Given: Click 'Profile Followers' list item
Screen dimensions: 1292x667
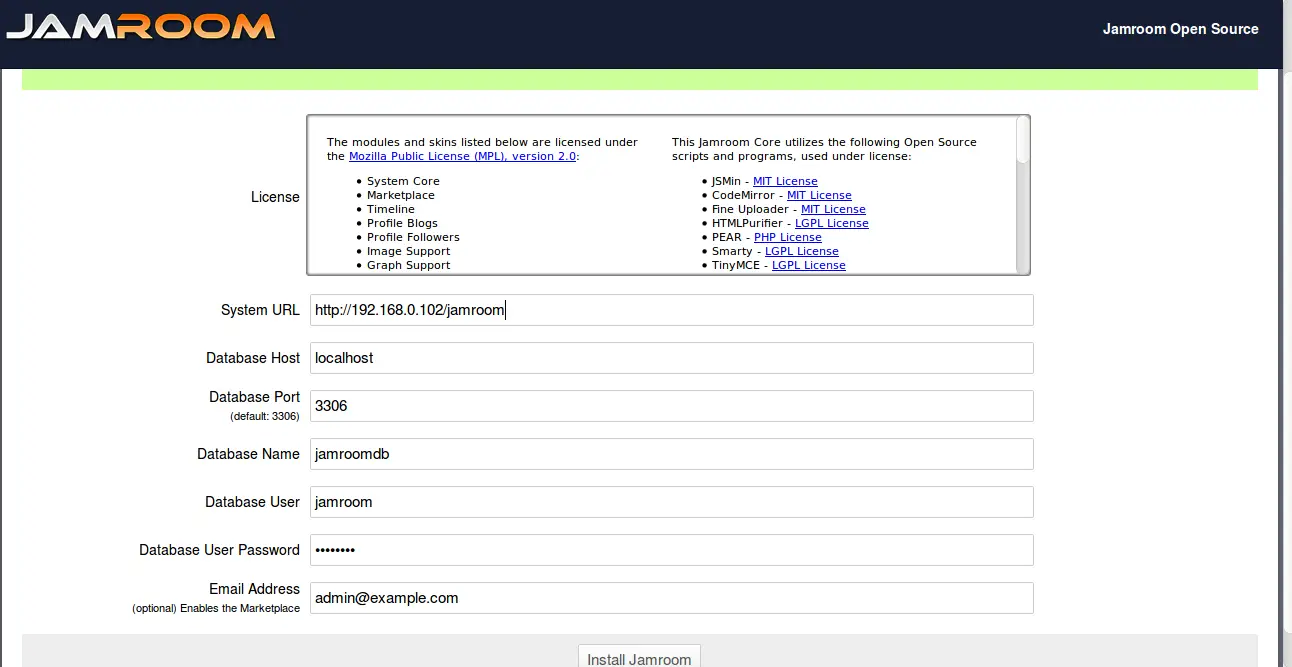Looking at the screenshot, I should pos(413,237).
